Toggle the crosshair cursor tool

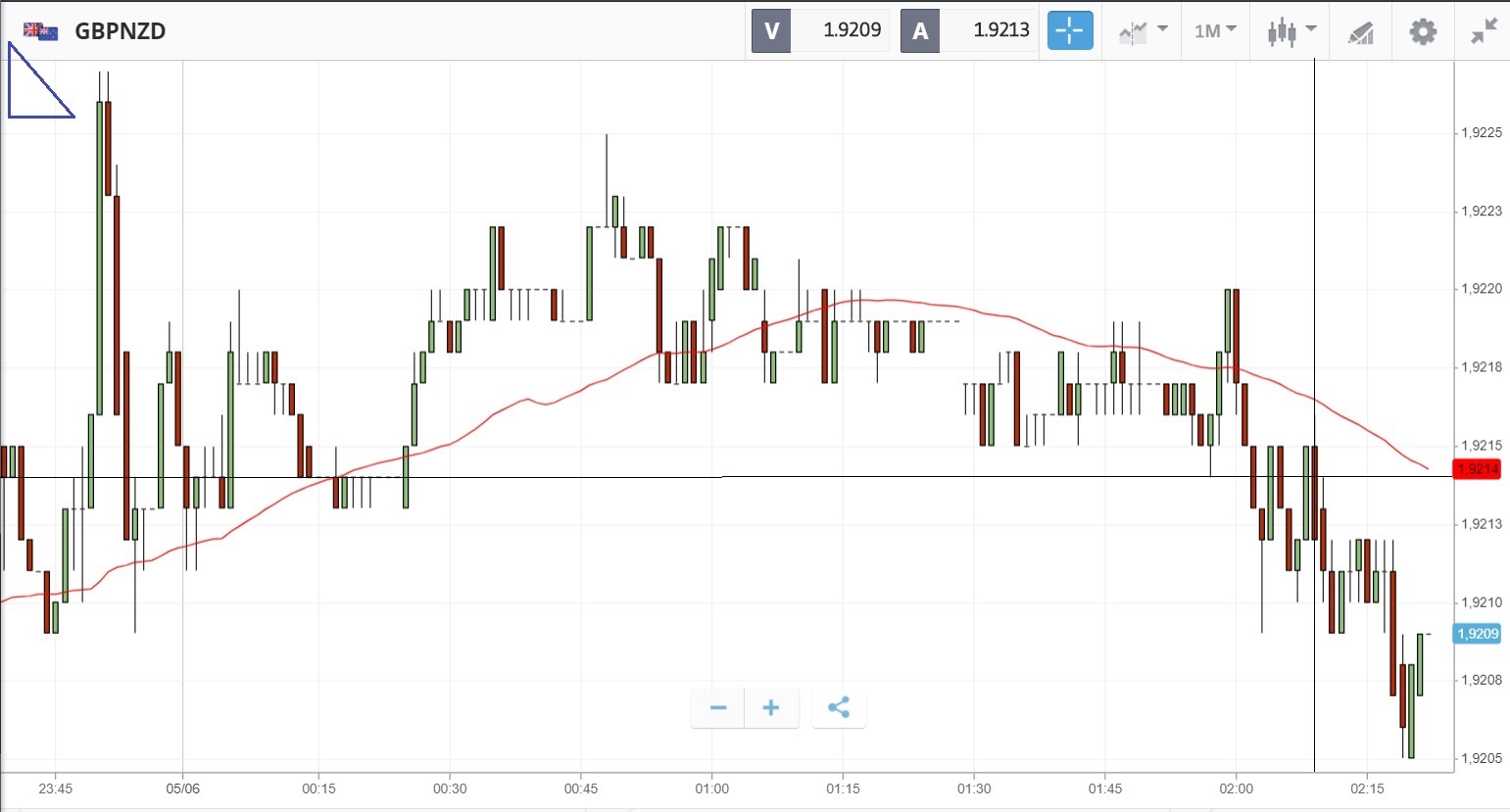(1070, 30)
